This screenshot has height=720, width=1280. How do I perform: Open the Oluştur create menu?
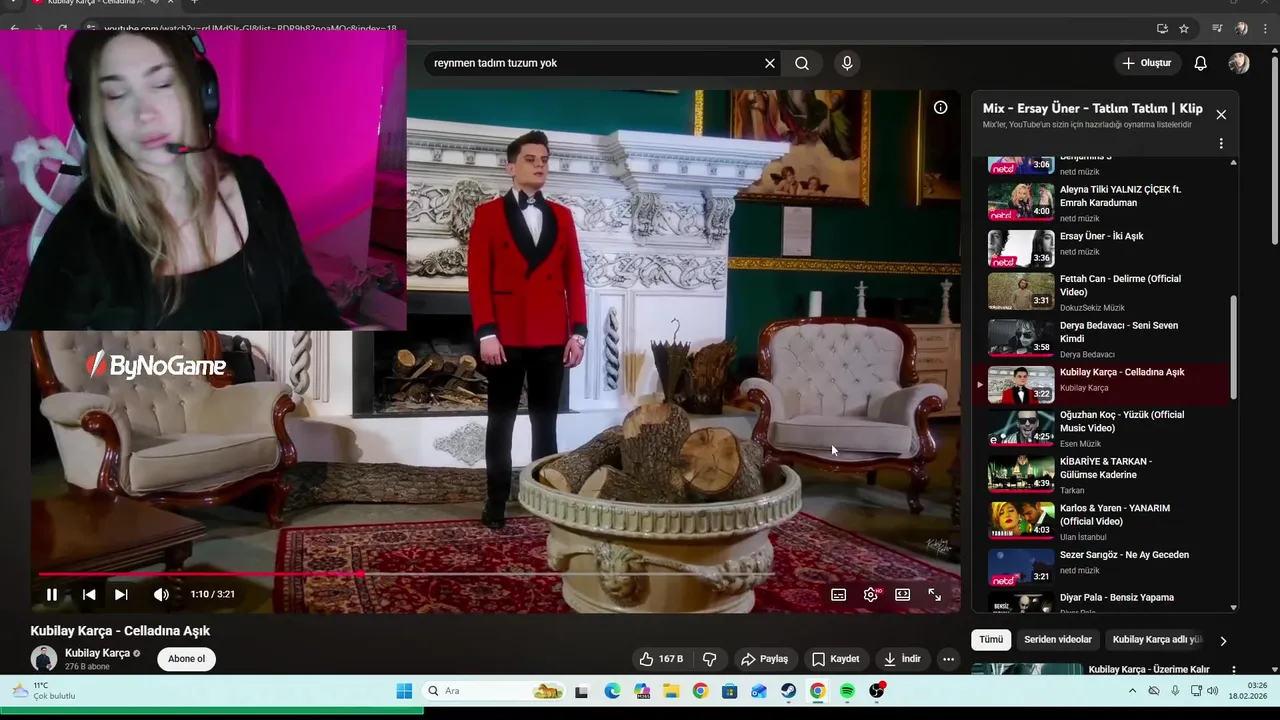click(1146, 63)
